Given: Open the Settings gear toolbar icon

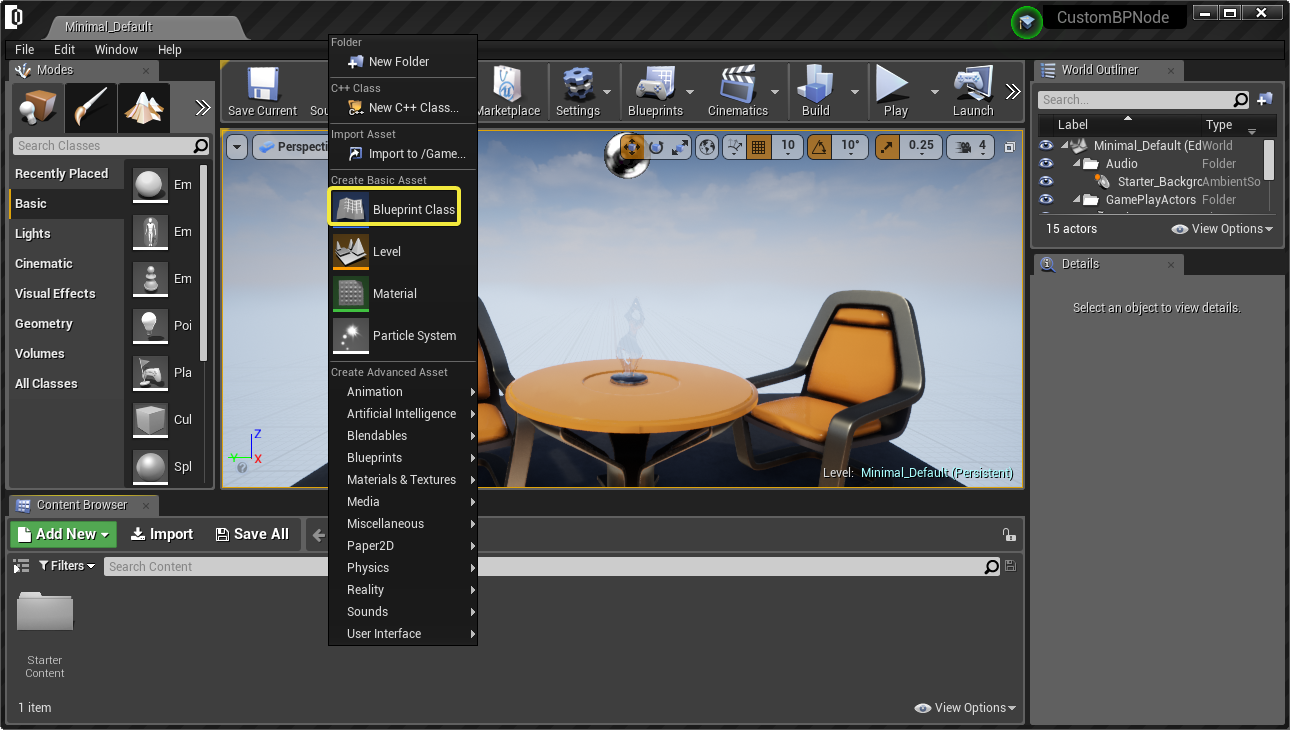Looking at the screenshot, I should pyautogui.click(x=577, y=86).
